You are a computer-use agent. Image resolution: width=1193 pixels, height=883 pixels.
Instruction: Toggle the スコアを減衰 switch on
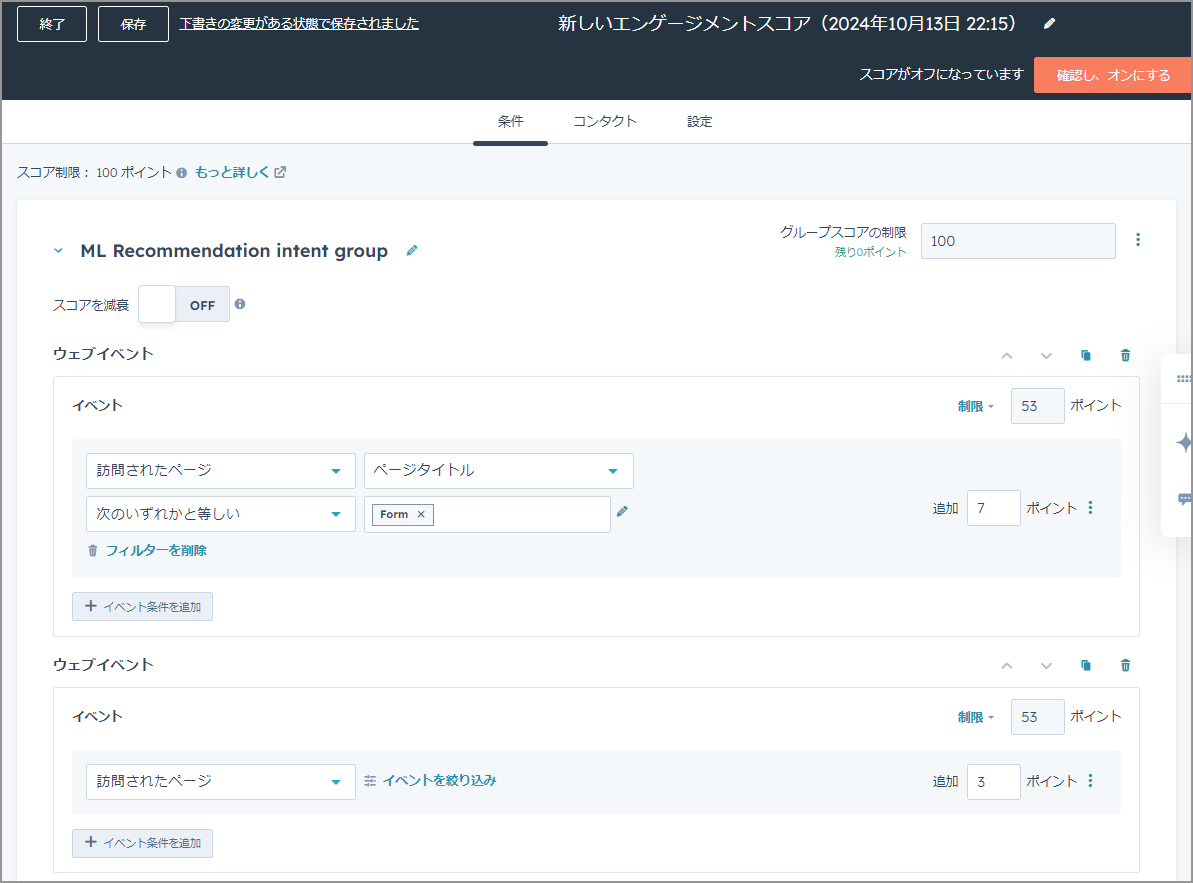tap(184, 305)
